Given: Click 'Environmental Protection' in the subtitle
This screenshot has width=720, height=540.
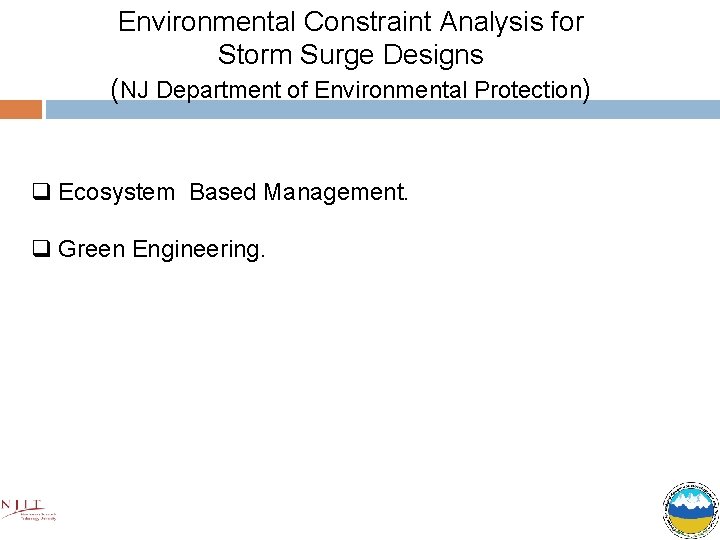Looking at the screenshot, I should click(447, 90).
